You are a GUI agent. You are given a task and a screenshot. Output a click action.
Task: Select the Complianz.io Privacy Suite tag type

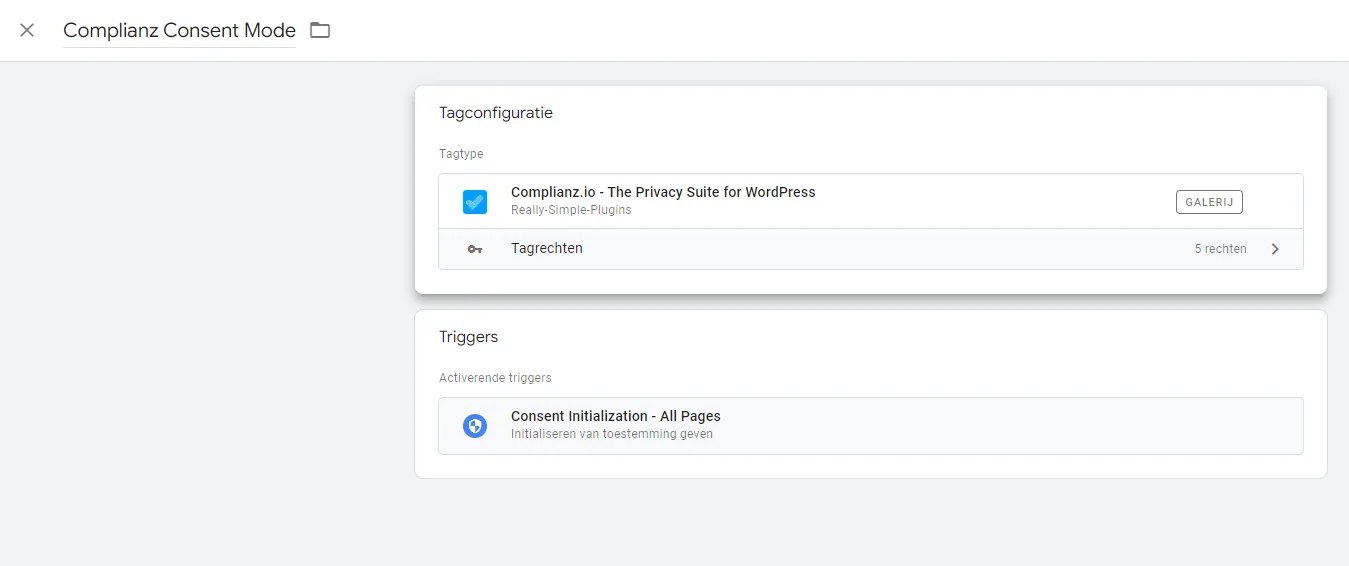870,201
